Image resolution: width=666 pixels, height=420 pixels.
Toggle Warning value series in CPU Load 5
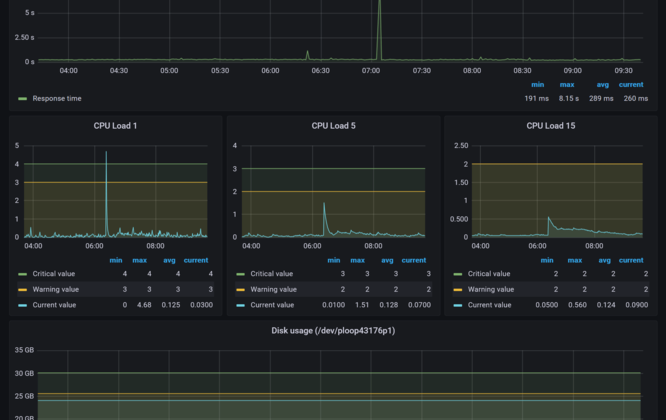pos(275,289)
